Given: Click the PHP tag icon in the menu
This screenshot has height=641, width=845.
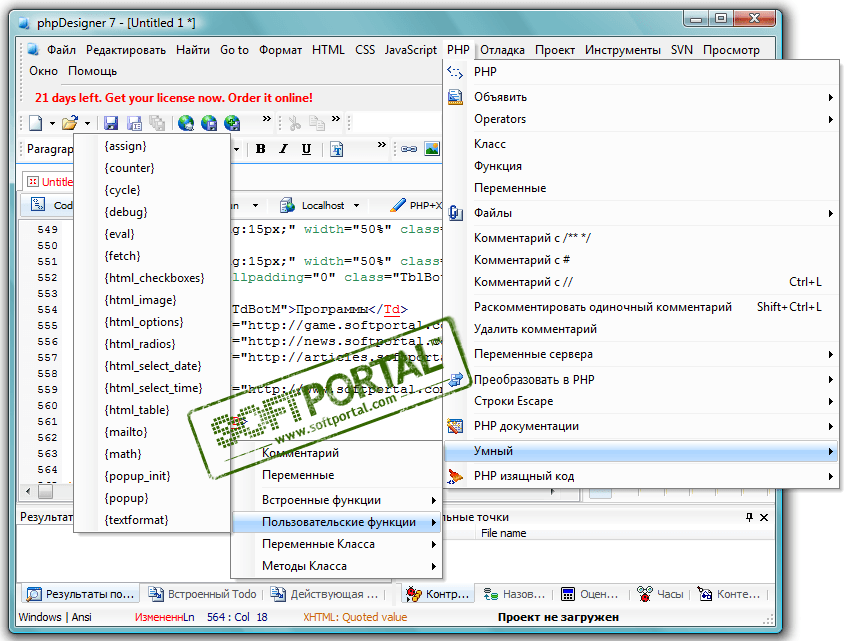Looking at the screenshot, I should point(455,72).
